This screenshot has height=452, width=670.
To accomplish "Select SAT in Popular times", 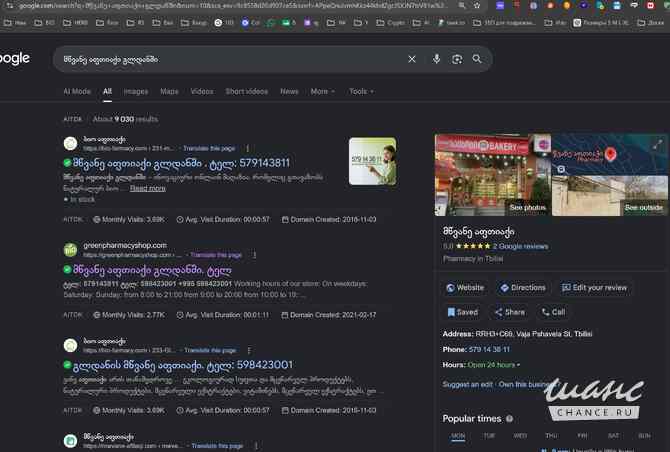I will pyautogui.click(x=613, y=436).
